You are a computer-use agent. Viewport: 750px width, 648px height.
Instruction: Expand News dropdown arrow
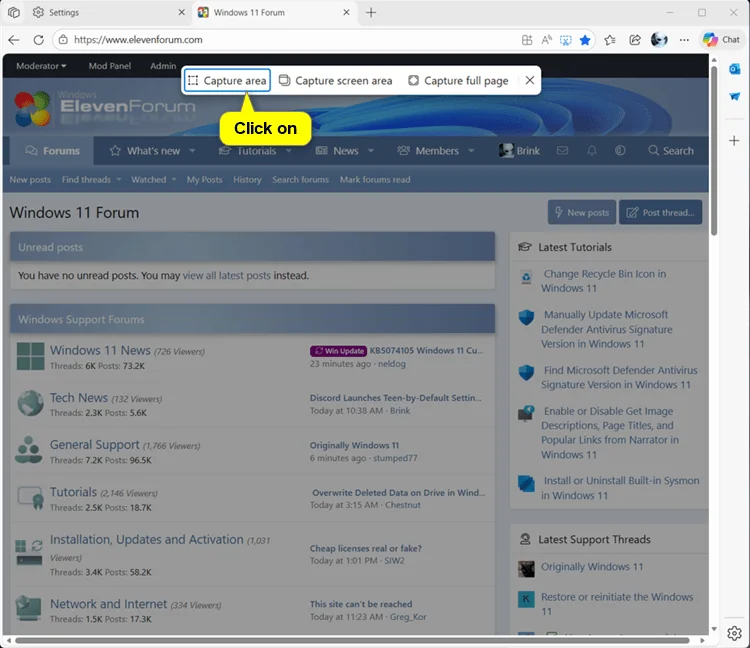(371, 151)
